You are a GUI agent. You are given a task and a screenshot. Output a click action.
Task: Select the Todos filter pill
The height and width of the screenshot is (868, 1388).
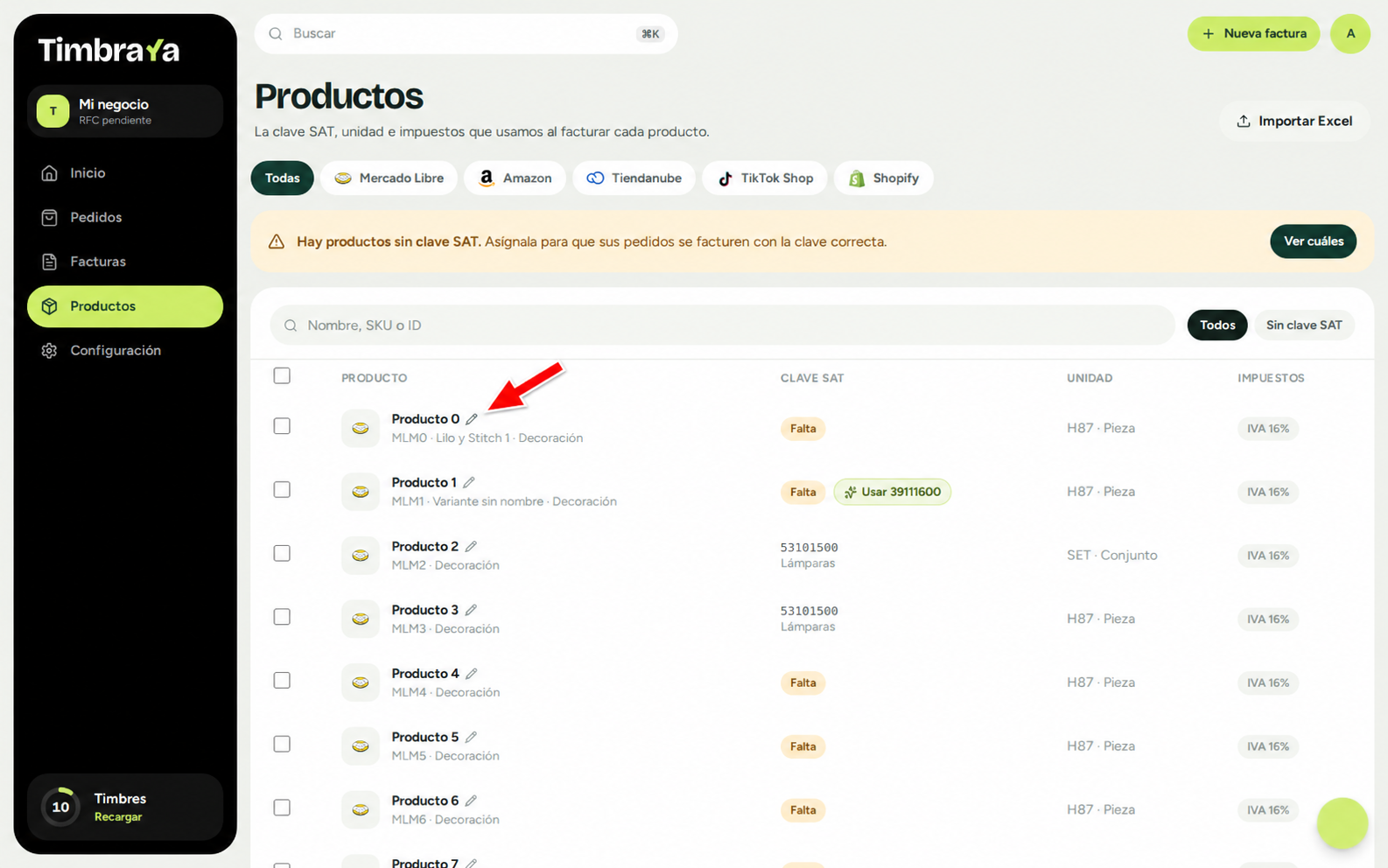(1217, 325)
